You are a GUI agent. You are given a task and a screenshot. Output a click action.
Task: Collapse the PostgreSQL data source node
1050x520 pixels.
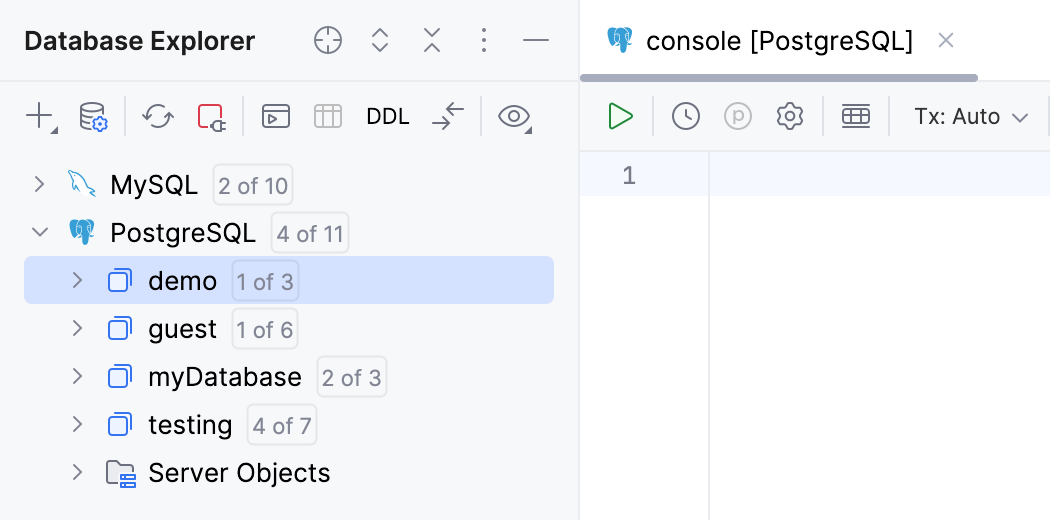tap(40, 233)
